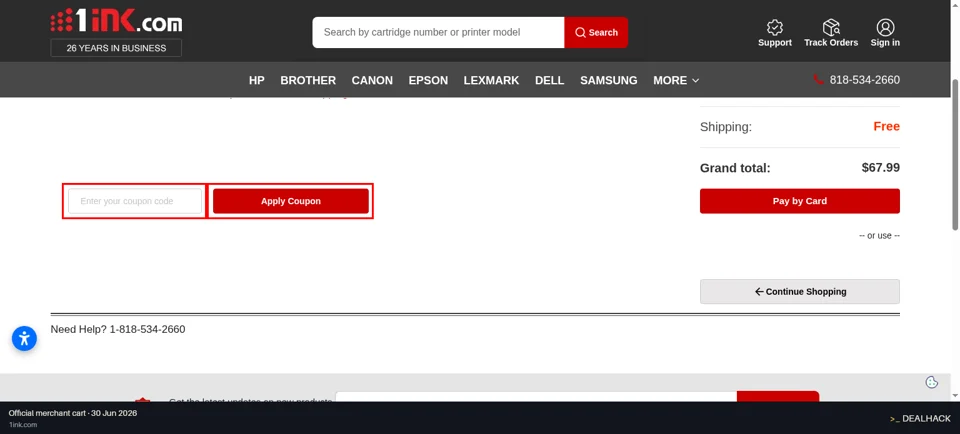Screen dimensions: 960x434
Task: Open the CANON menu item
Action: click(x=372, y=80)
